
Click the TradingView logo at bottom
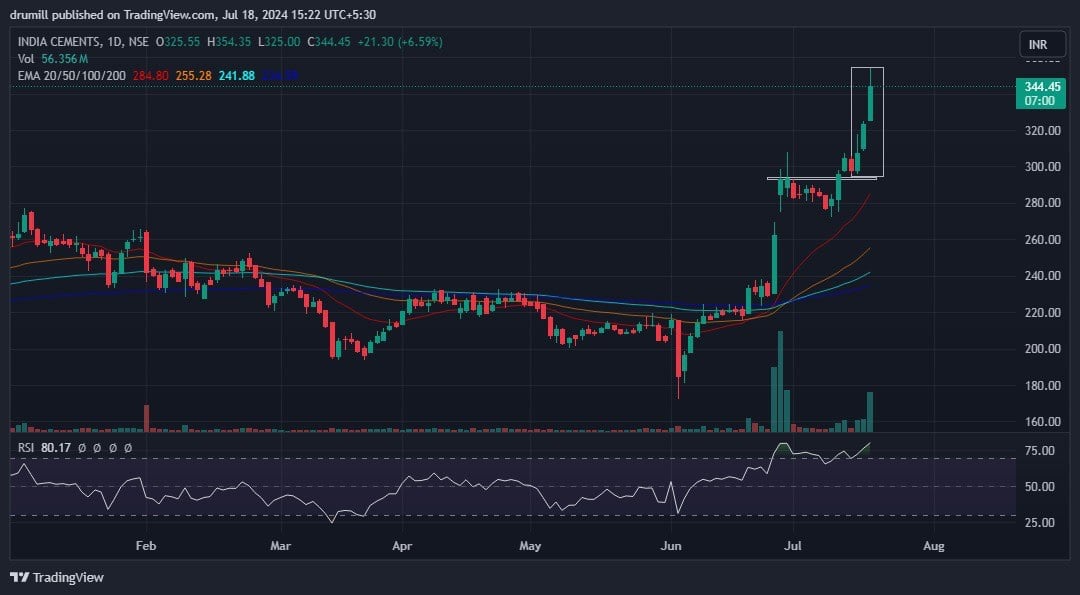[x=57, y=577]
